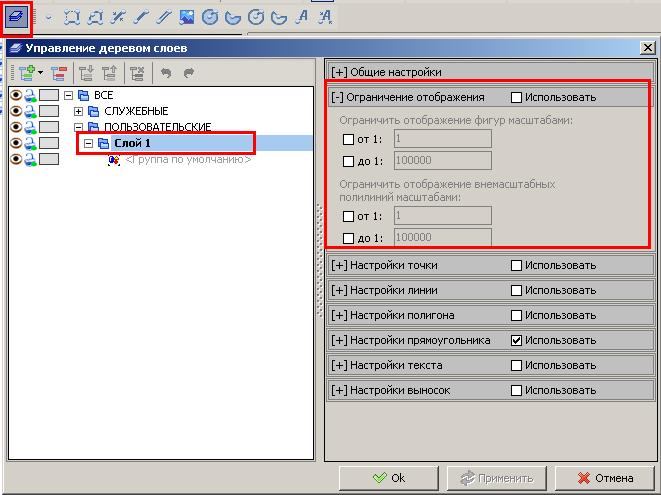
Task: Click the redo arrow in dialog toolbar
Action: 187,73
